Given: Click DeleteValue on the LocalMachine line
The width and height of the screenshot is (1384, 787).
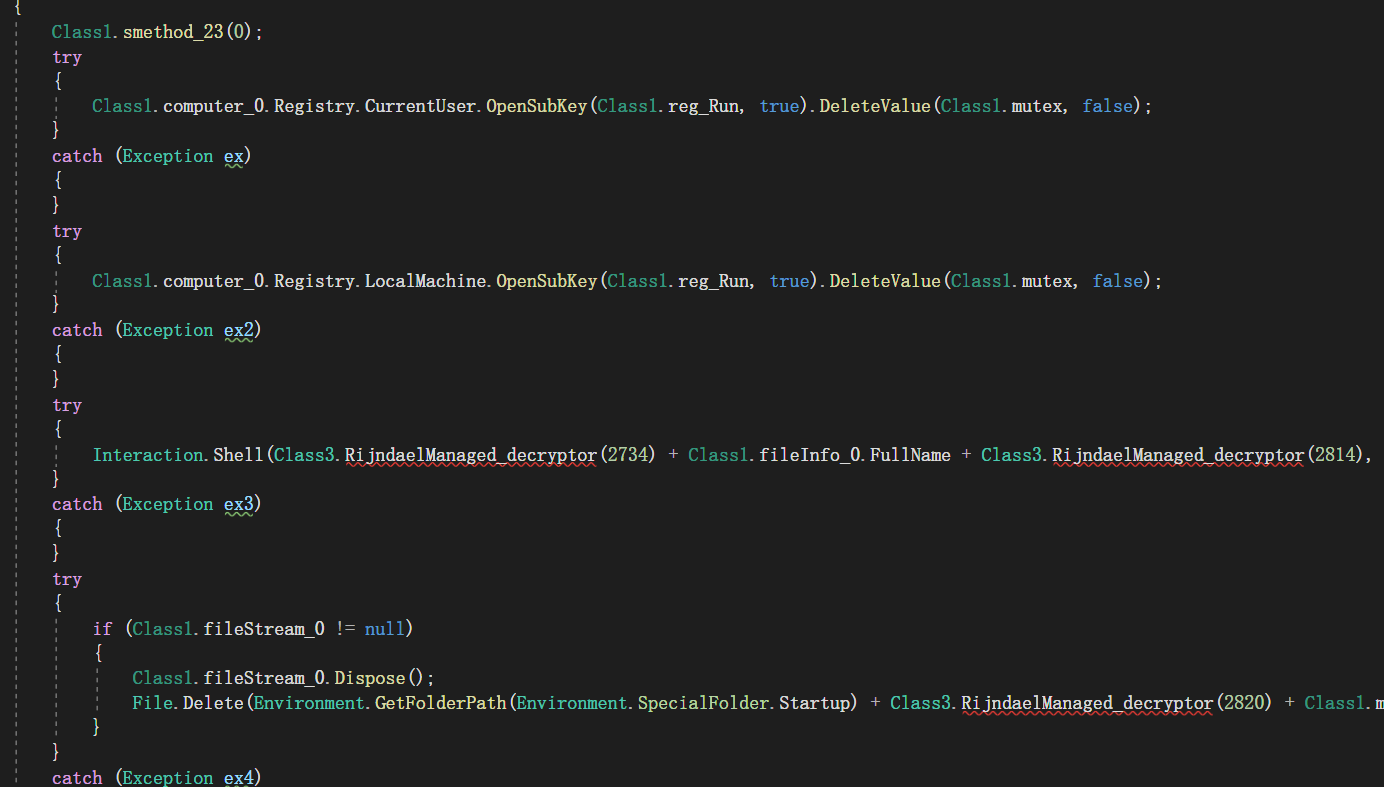Looking at the screenshot, I should (x=885, y=281).
